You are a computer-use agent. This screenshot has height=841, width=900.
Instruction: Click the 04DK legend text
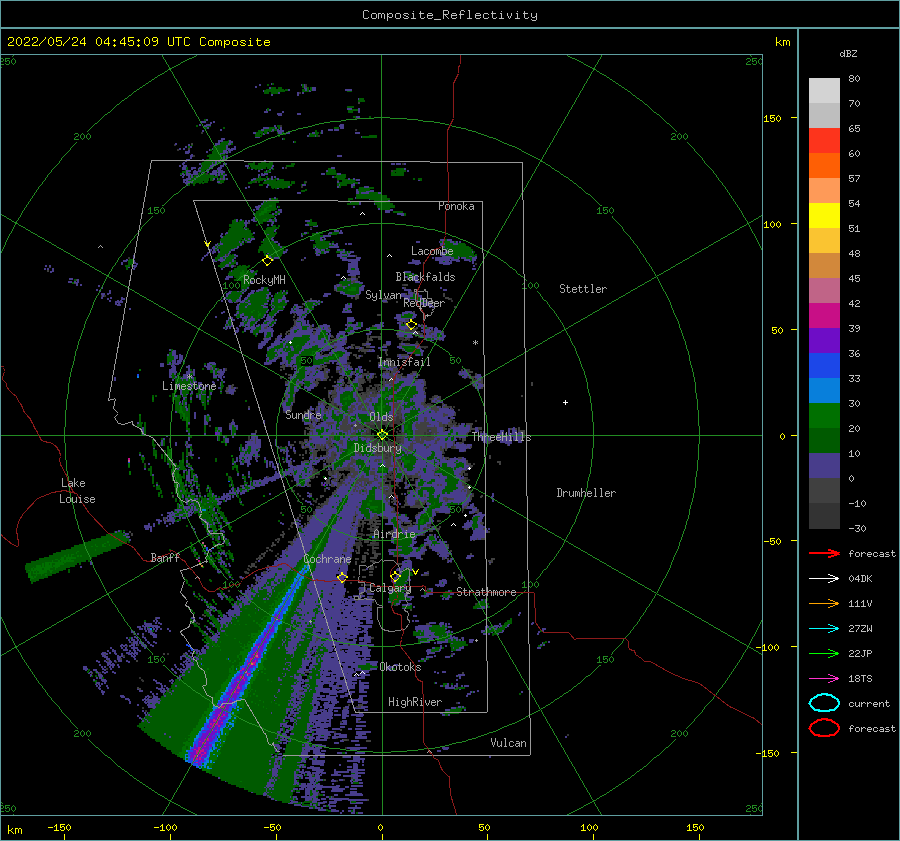coord(860,578)
